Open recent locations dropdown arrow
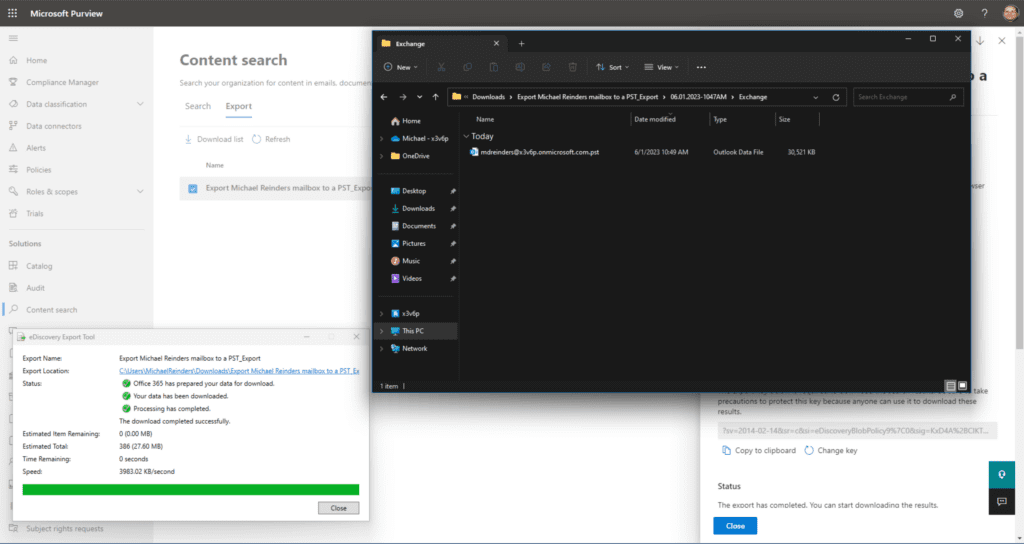Screen dimensions: 1024x544 point(419,97)
